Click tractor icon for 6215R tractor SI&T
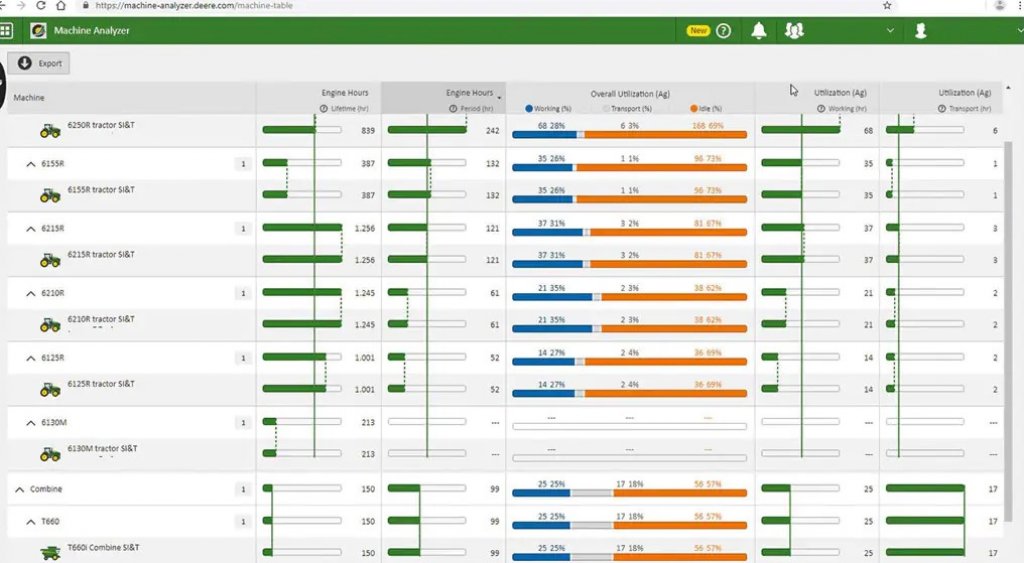The height and width of the screenshot is (563, 1024). coord(50,260)
